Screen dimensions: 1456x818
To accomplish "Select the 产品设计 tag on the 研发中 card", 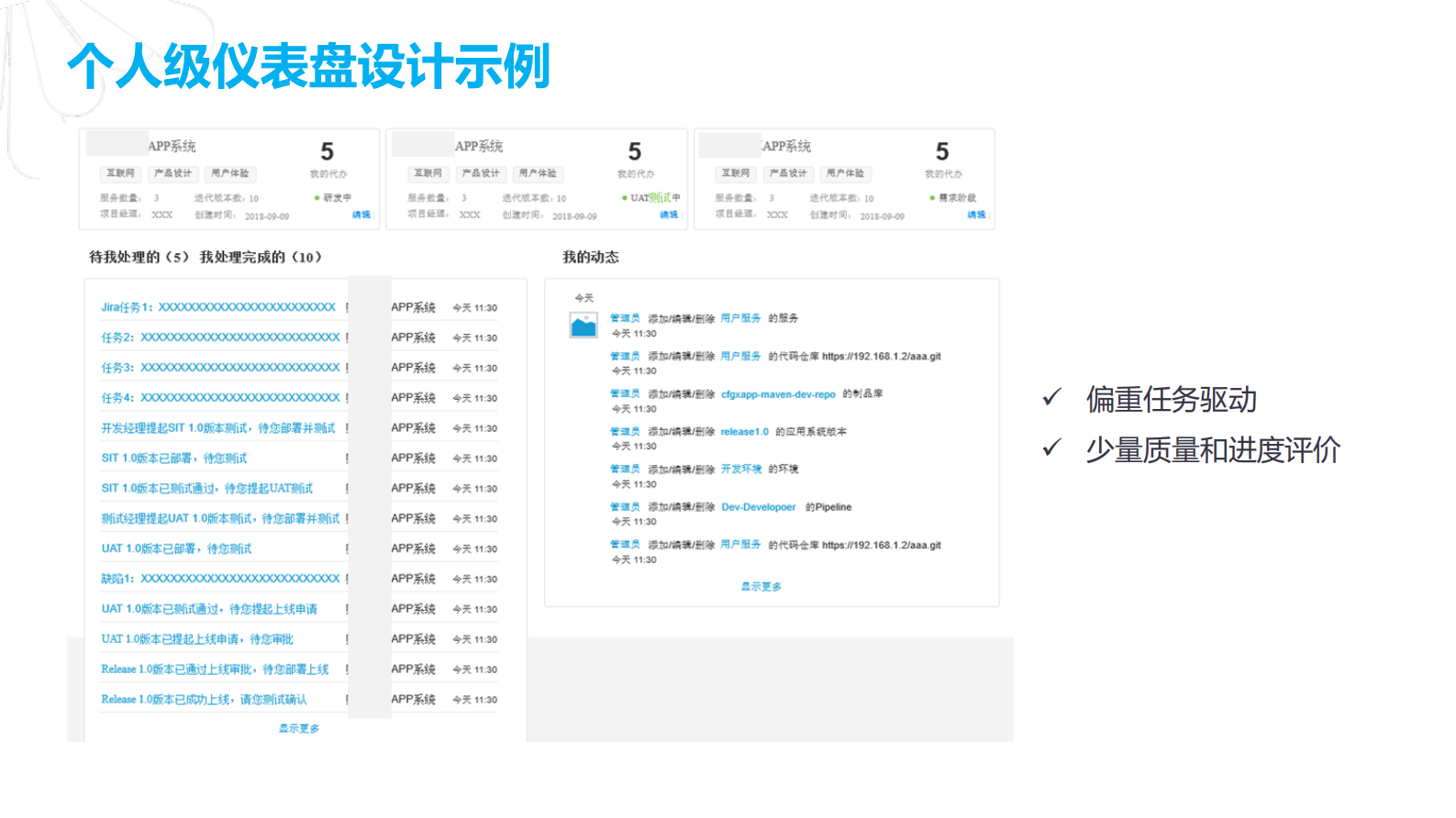I will pyautogui.click(x=173, y=173).
